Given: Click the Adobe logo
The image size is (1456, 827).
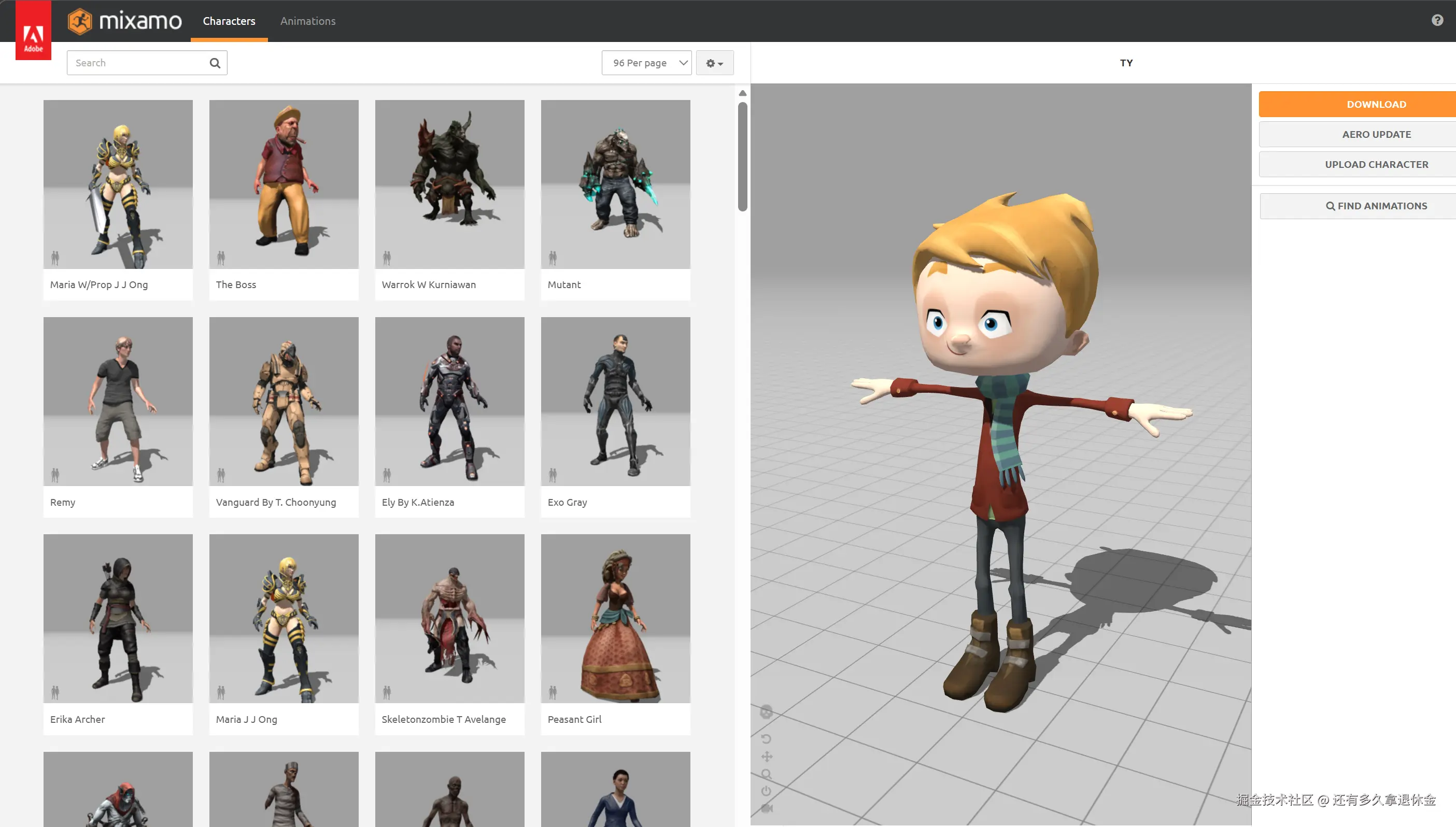Looking at the screenshot, I should click(x=33, y=30).
